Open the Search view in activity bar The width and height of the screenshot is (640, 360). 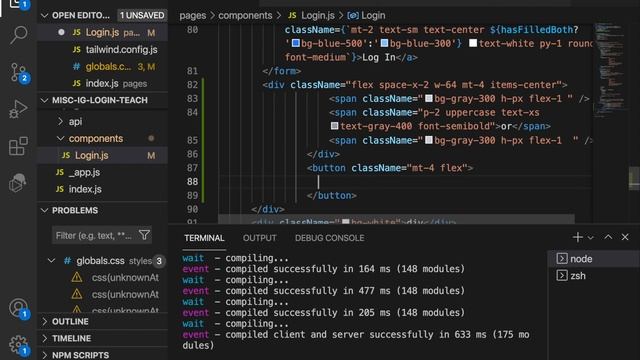pos(18,35)
